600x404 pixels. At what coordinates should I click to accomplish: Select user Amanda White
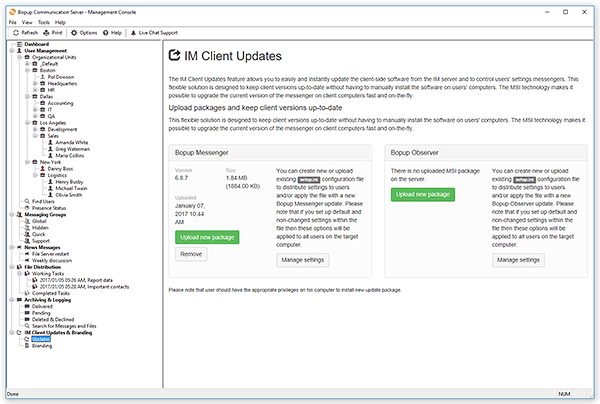[x=72, y=142]
